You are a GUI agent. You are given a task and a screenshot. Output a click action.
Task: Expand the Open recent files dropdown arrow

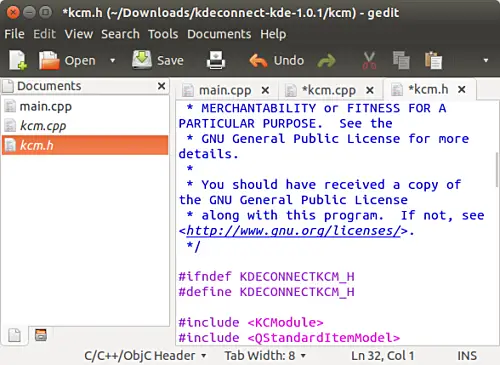click(113, 60)
